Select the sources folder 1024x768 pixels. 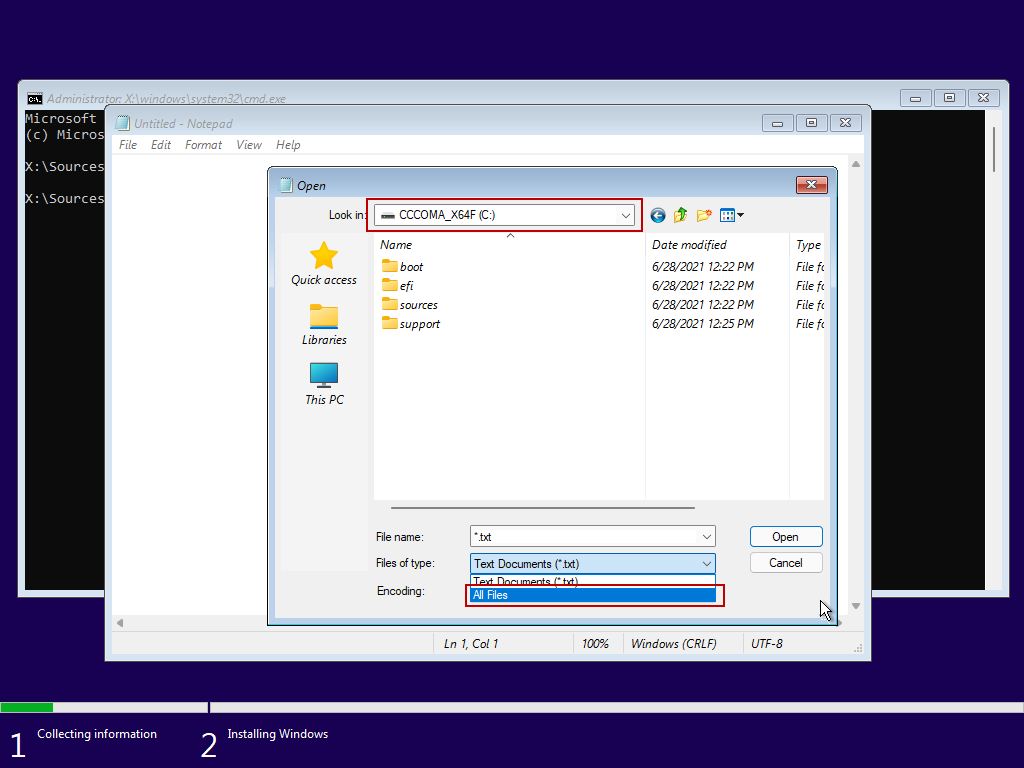tap(409, 304)
